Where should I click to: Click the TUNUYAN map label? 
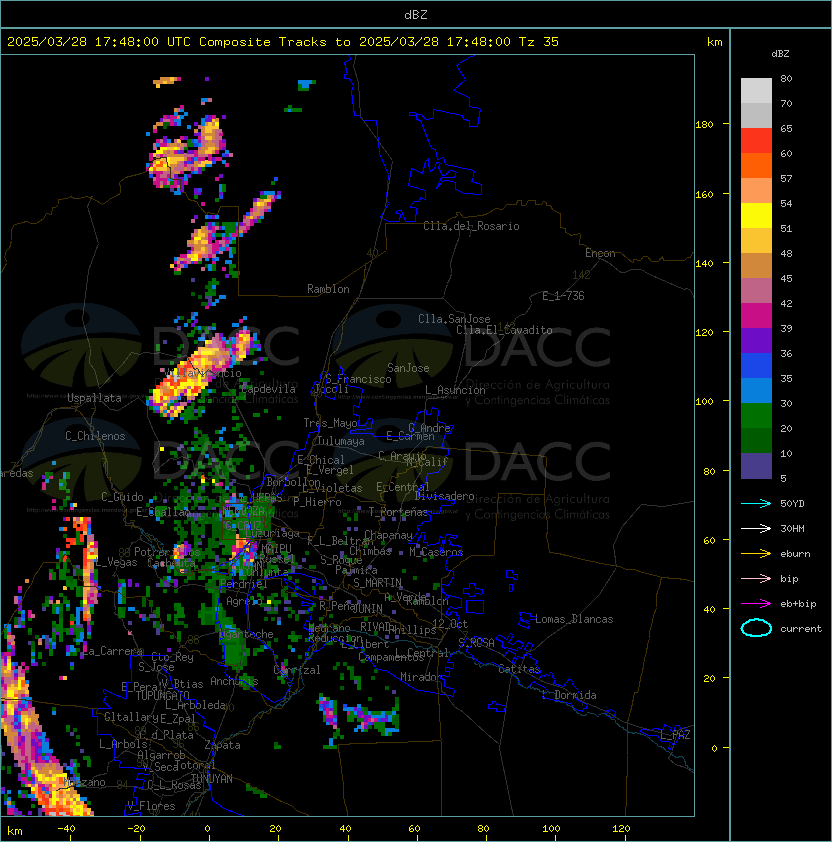[x=212, y=779]
